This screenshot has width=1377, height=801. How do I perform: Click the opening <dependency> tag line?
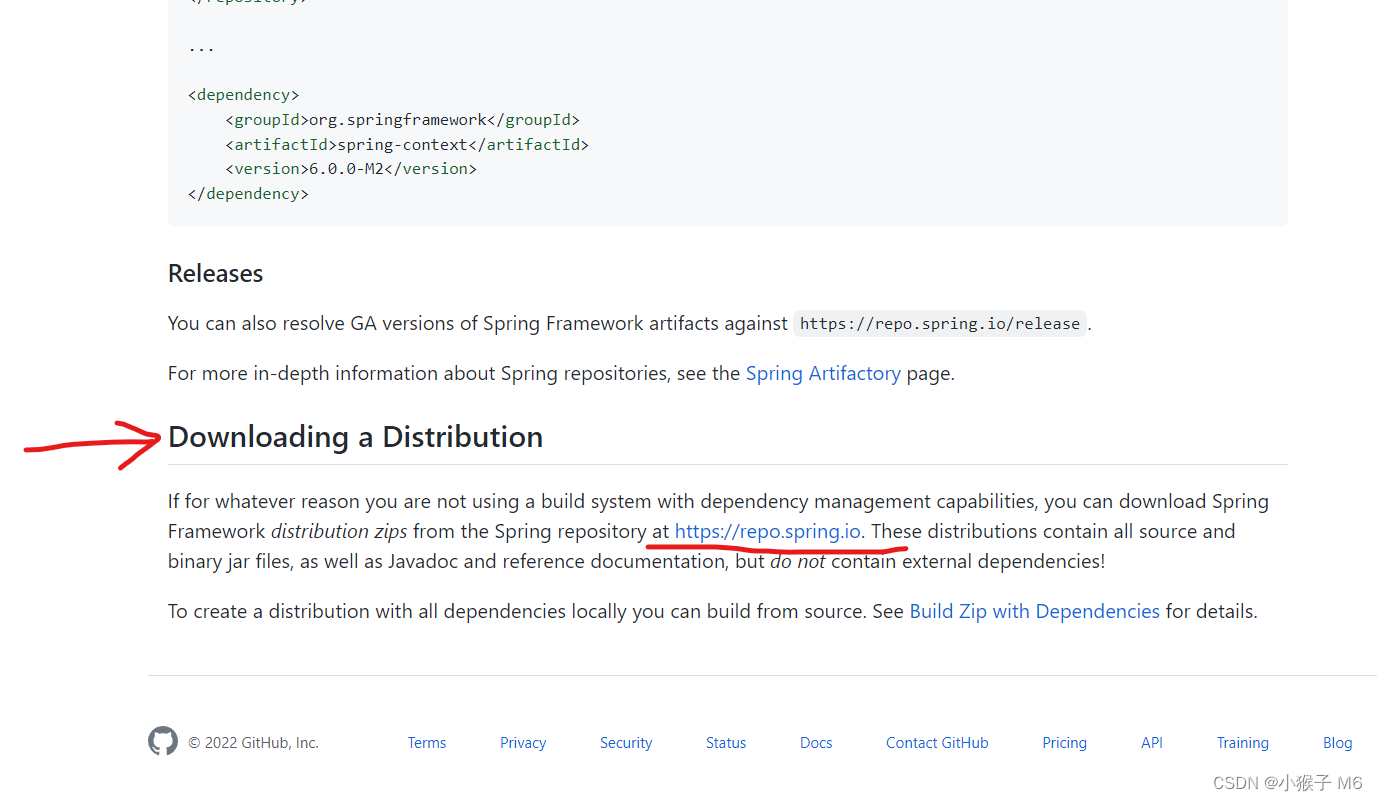click(244, 95)
